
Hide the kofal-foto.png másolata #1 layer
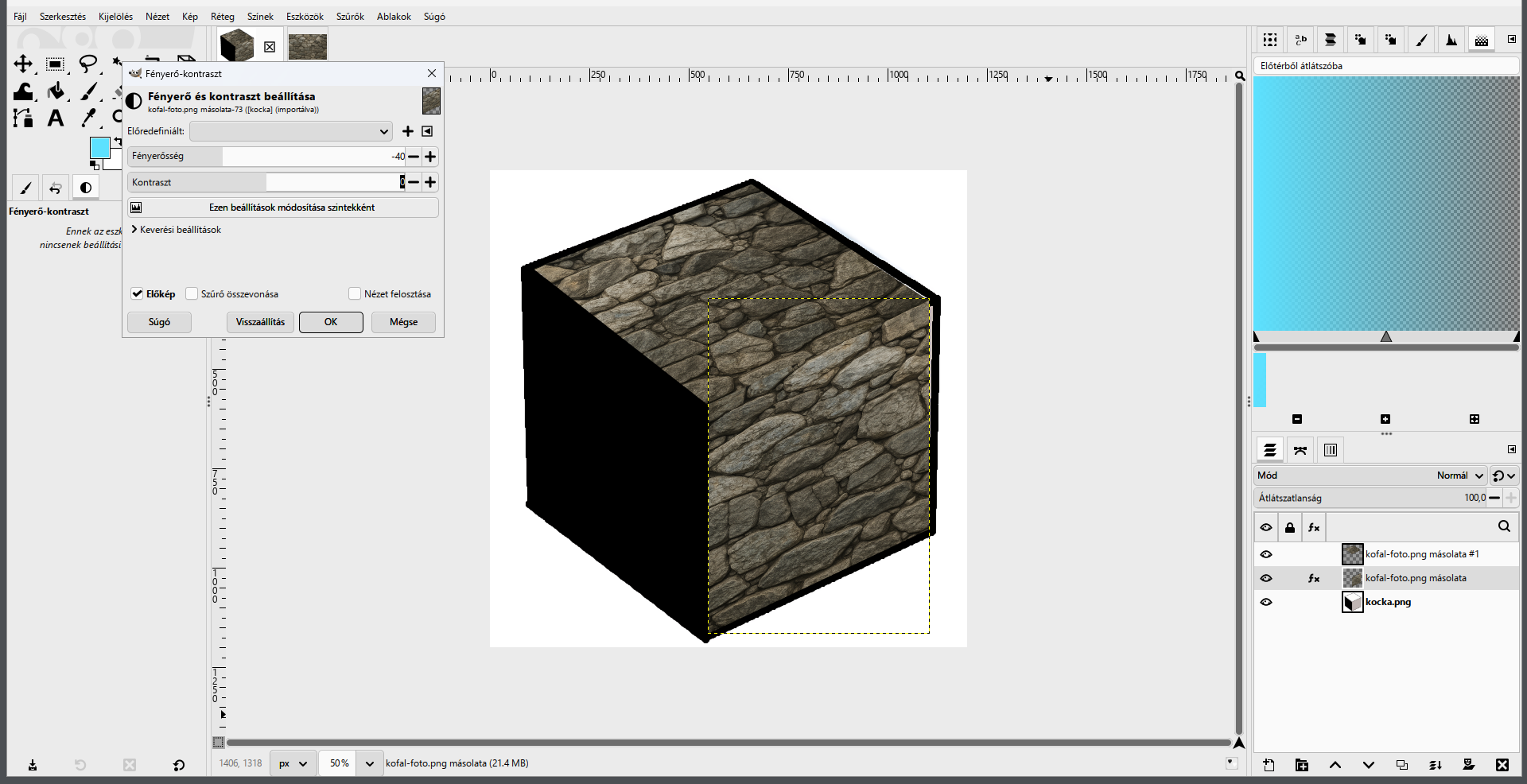[x=1266, y=554]
